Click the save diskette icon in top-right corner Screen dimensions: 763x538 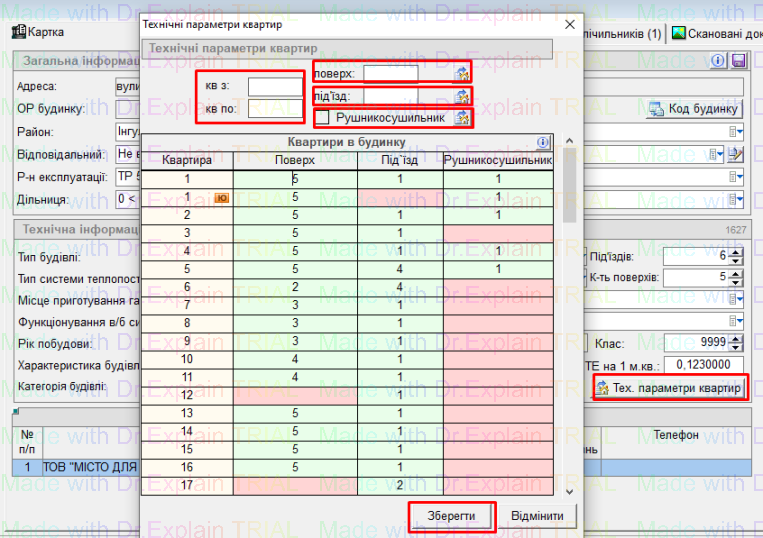pos(739,61)
